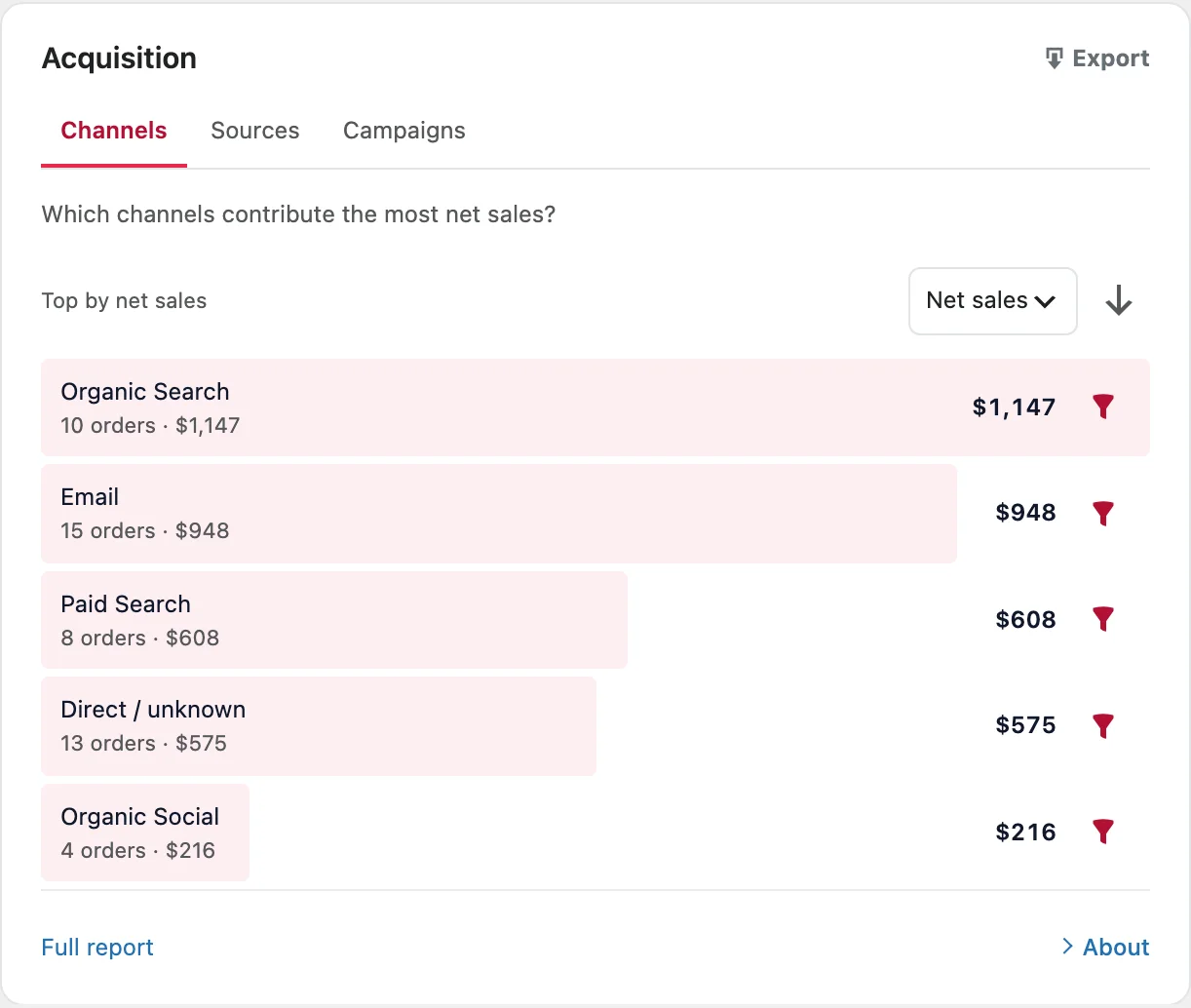This screenshot has width=1191, height=1008.
Task: Filter by Paid Search funnel icon
Action: [1103, 619]
